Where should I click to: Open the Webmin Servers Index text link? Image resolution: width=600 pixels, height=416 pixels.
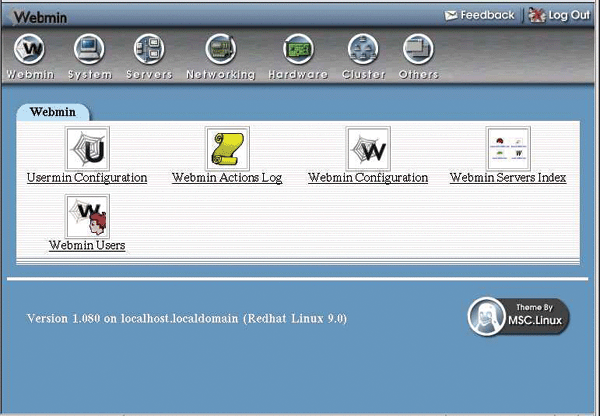508,178
